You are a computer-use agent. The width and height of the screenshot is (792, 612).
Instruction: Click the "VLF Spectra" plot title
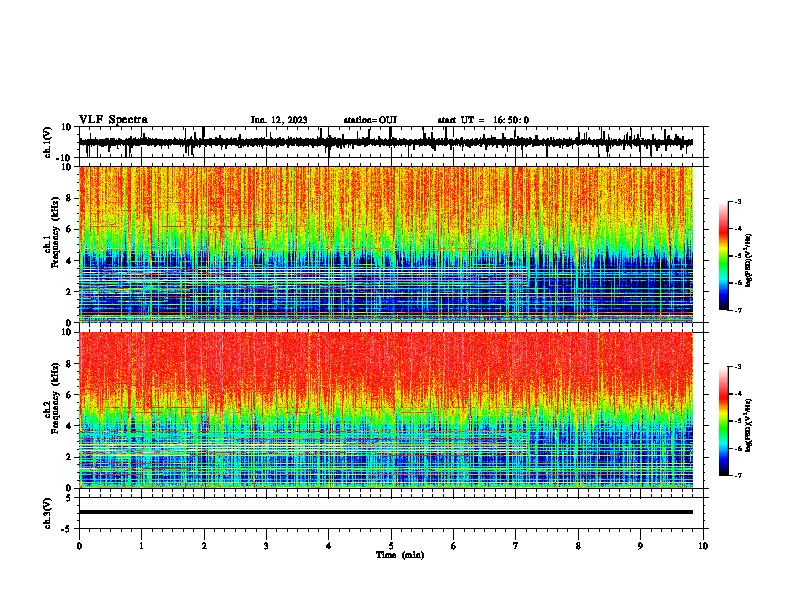click(113, 120)
